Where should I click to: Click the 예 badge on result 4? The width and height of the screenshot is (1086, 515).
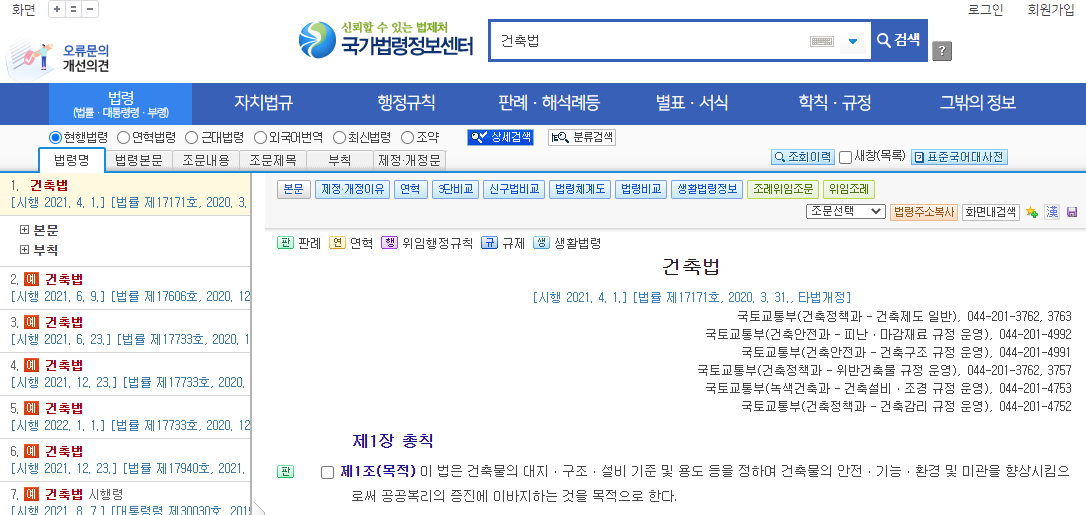coord(31,365)
